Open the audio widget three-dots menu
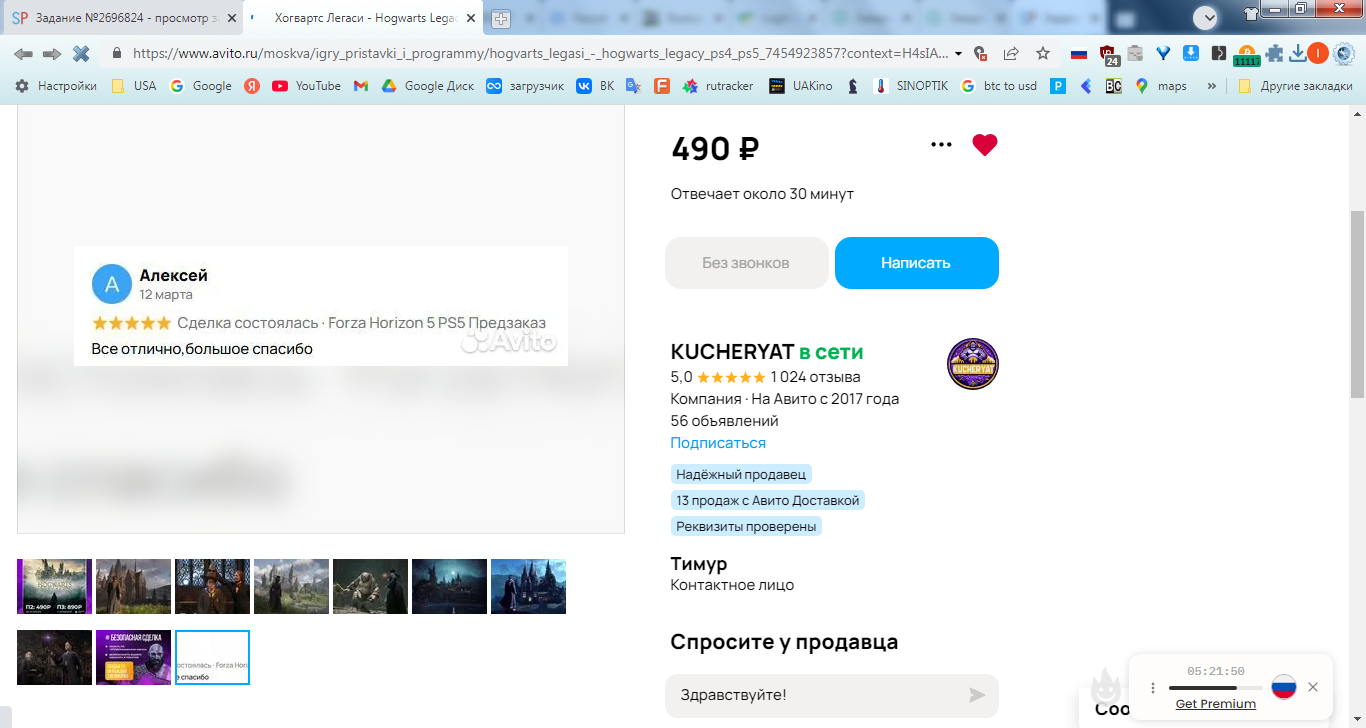This screenshot has height=728, width=1366. (1152, 688)
